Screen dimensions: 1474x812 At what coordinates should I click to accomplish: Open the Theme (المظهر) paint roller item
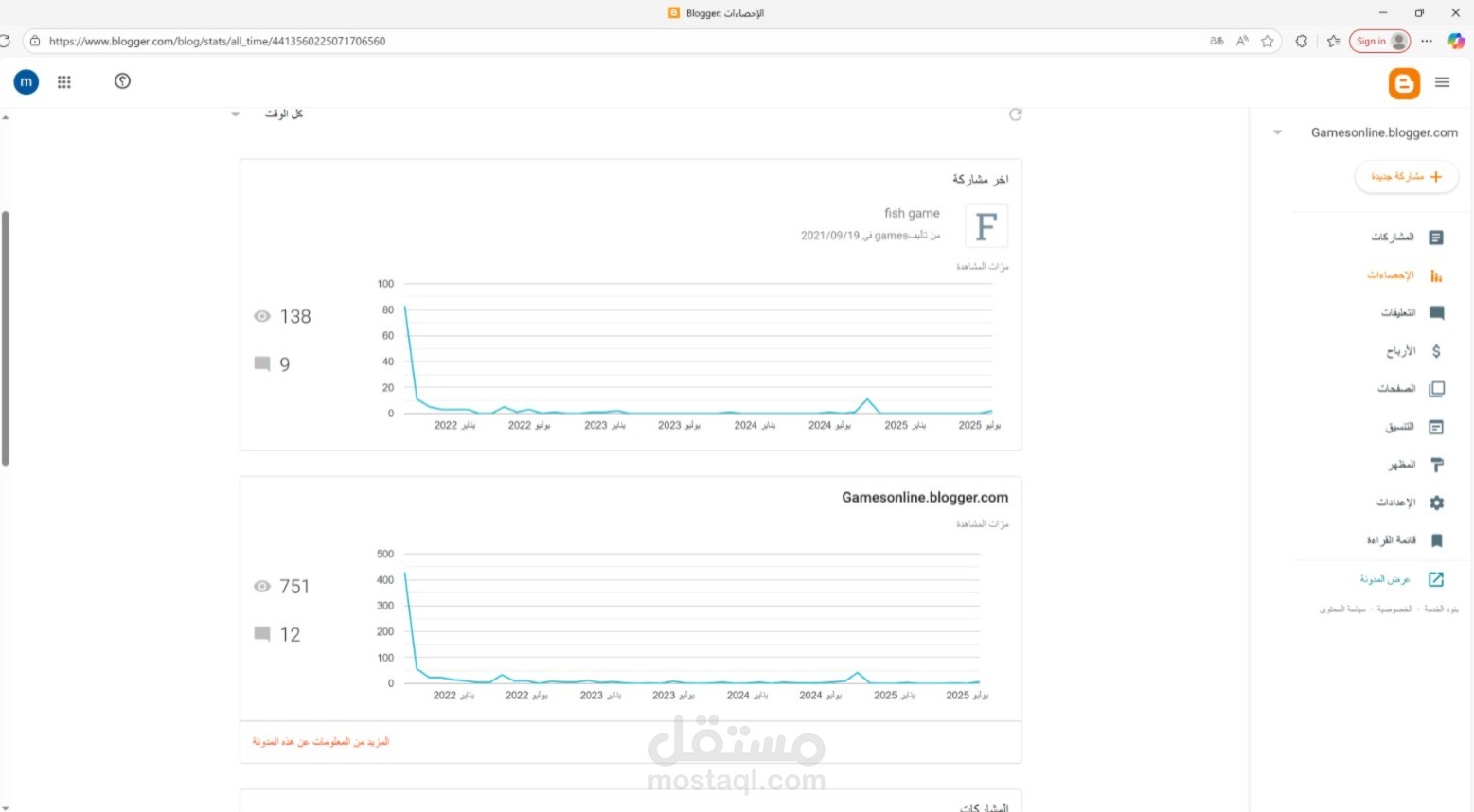point(1416,465)
